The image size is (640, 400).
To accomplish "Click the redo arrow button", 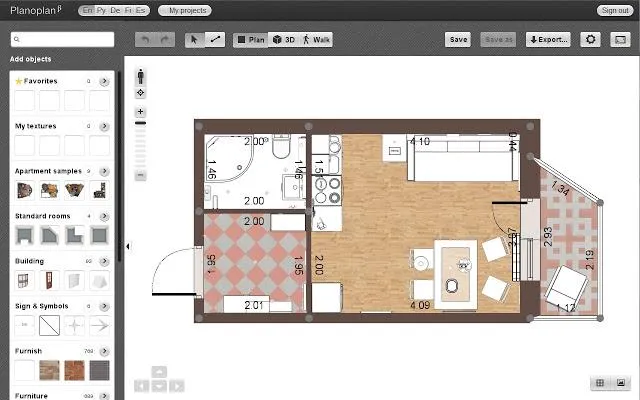I will [165, 40].
